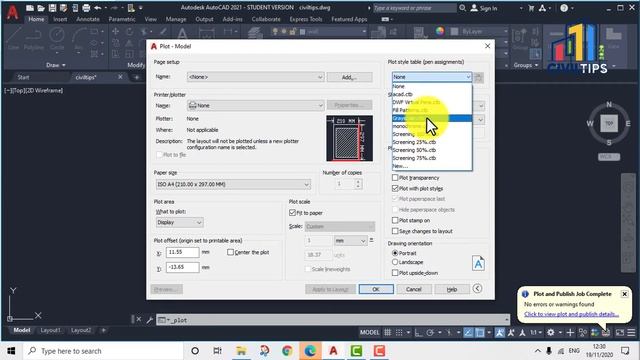Toggle polar tracking in status bar
The width and height of the screenshot is (640, 360).
pyautogui.click(x=430, y=333)
